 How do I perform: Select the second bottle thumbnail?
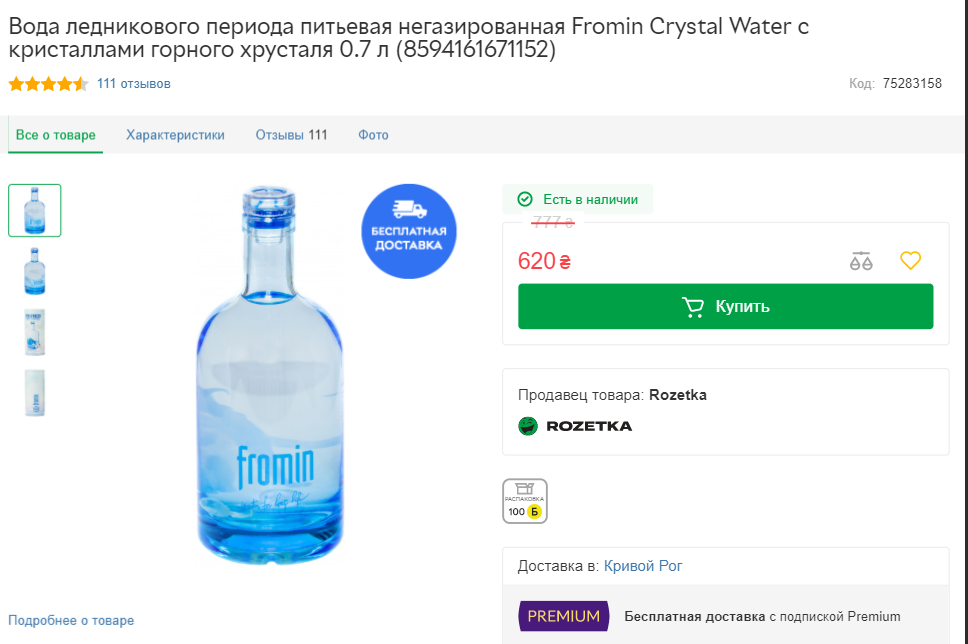click(35, 271)
